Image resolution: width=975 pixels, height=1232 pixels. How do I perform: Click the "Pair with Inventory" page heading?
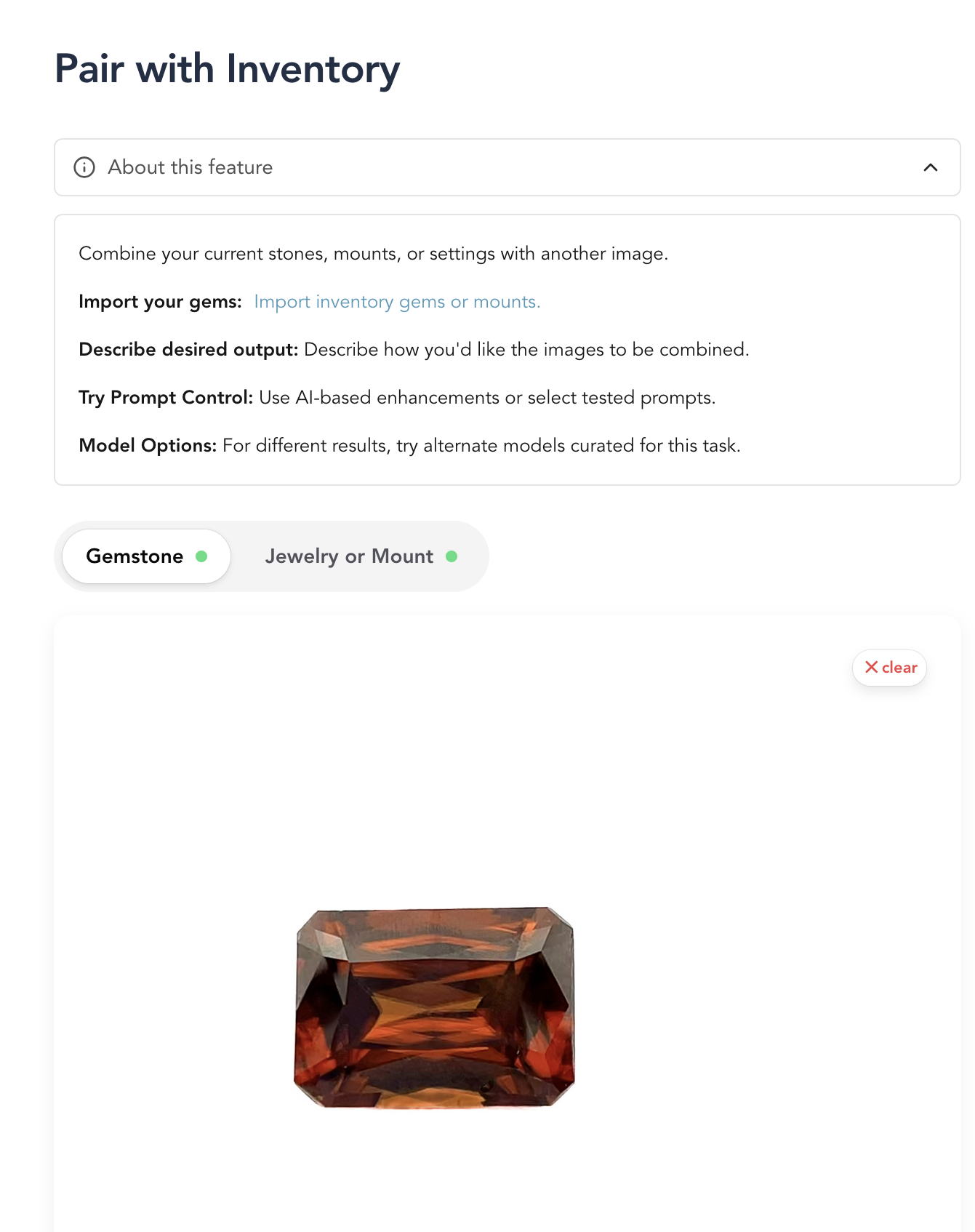226,69
